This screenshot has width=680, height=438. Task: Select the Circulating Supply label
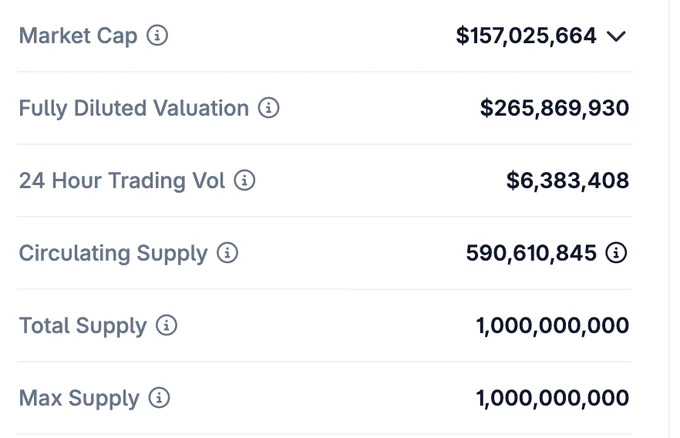[113, 253]
